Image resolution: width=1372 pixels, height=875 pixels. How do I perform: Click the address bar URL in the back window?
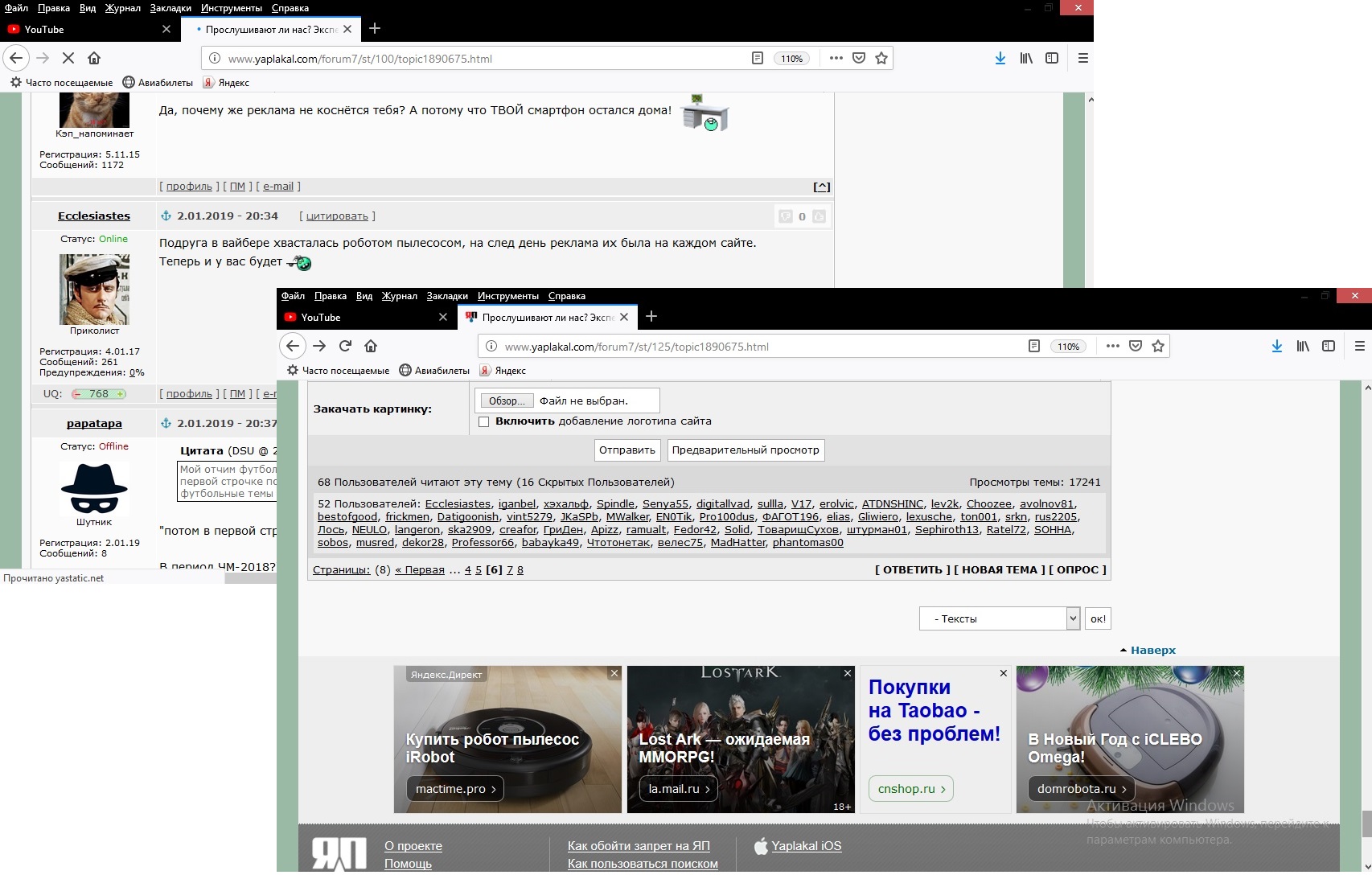click(x=360, y=59)
